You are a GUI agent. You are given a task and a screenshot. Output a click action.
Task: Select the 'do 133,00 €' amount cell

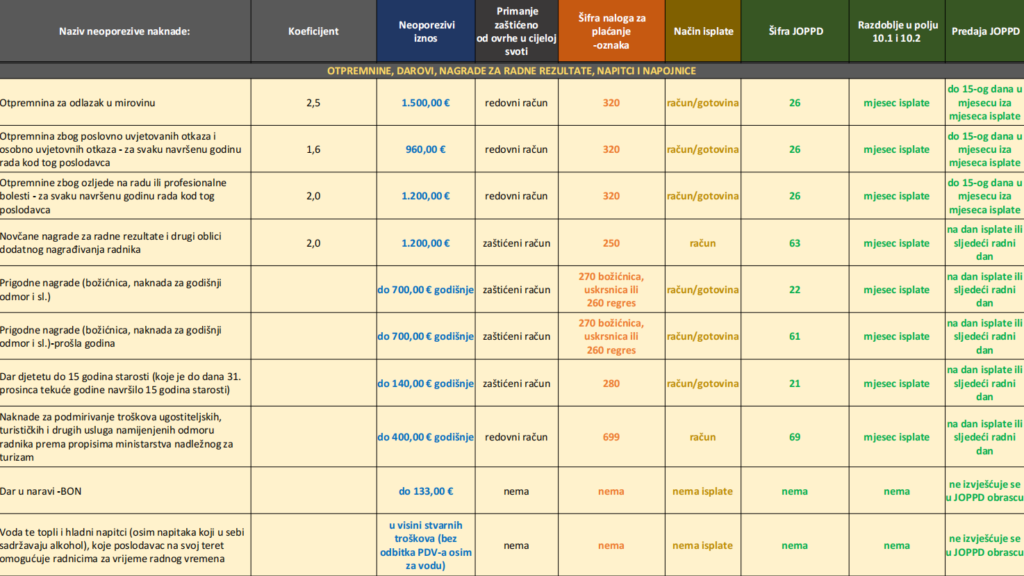425,491
